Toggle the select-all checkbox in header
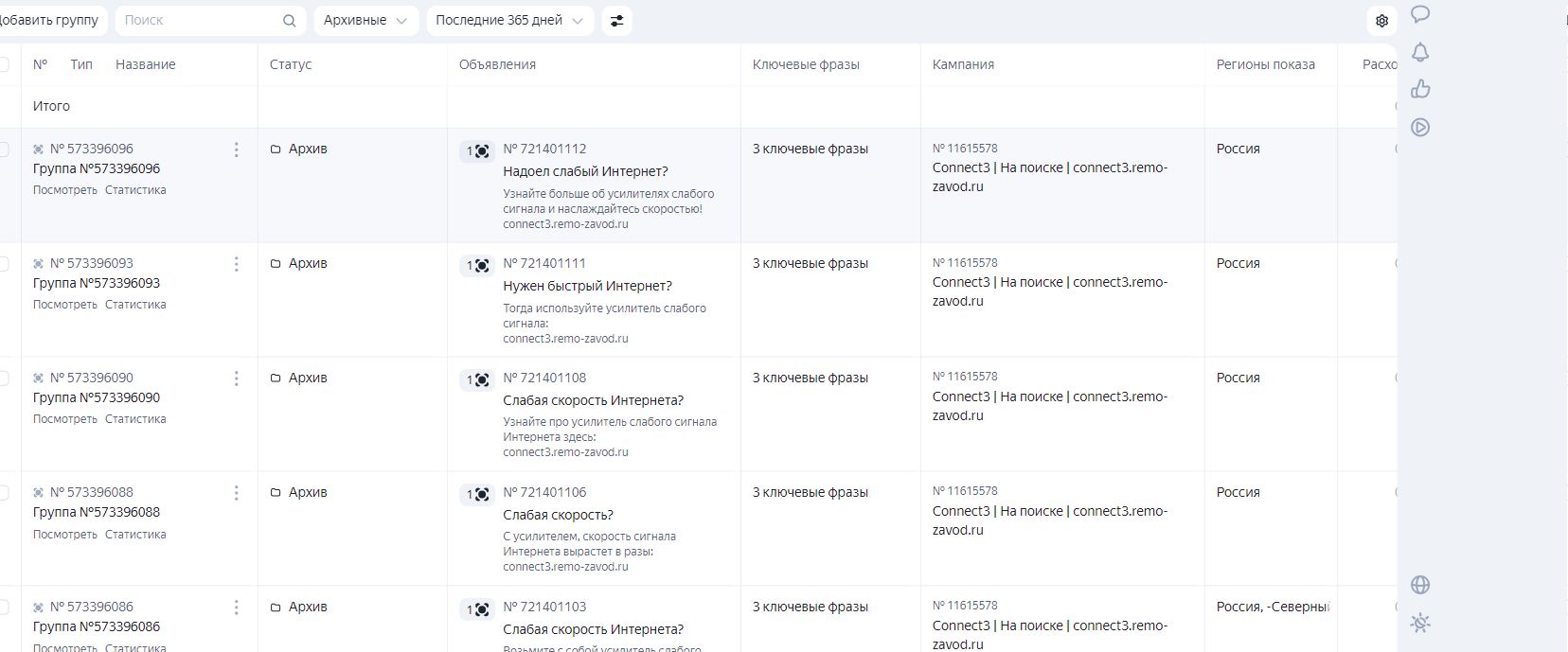This screenshot has width=1568, height=652. pos(4,64)
